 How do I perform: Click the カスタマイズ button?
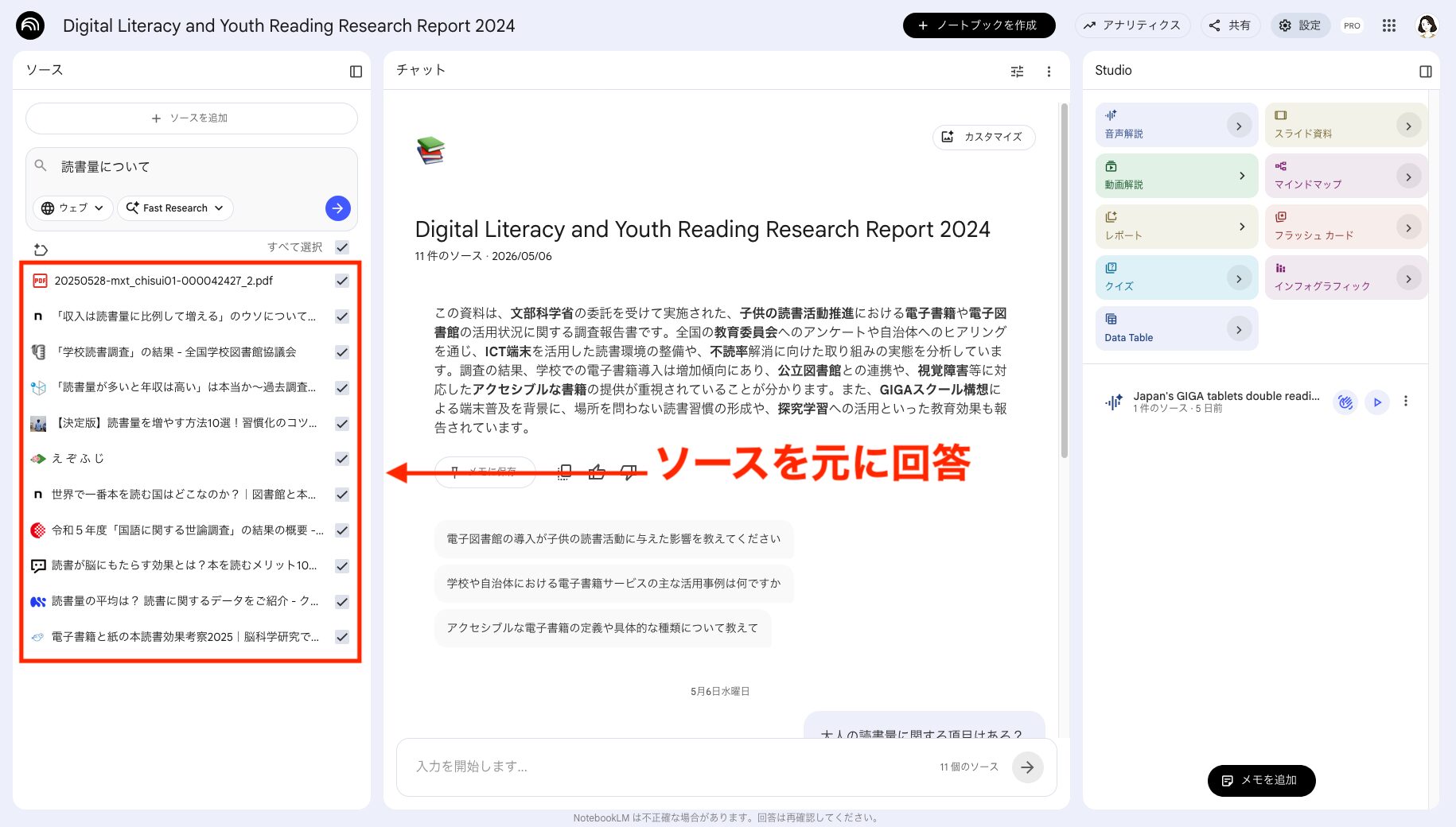(x=983, y=137)
